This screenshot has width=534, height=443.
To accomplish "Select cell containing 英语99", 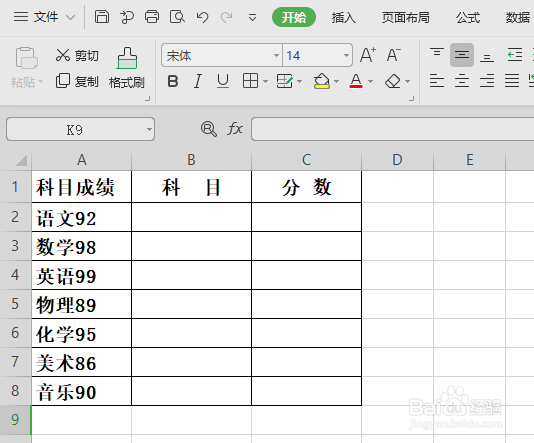I will (81, 275).
